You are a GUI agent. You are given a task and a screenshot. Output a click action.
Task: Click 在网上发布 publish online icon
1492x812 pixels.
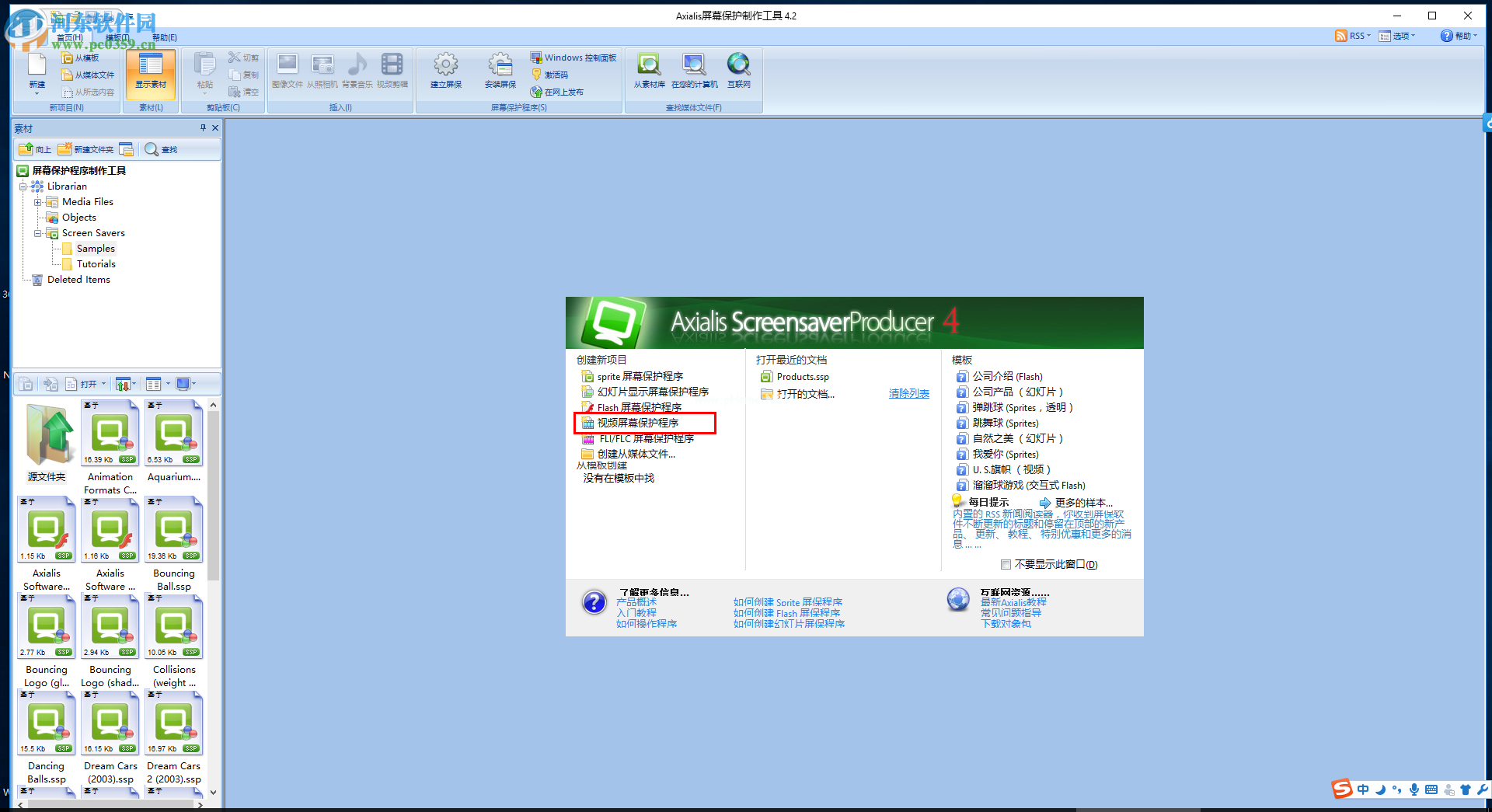pos(557,92)
